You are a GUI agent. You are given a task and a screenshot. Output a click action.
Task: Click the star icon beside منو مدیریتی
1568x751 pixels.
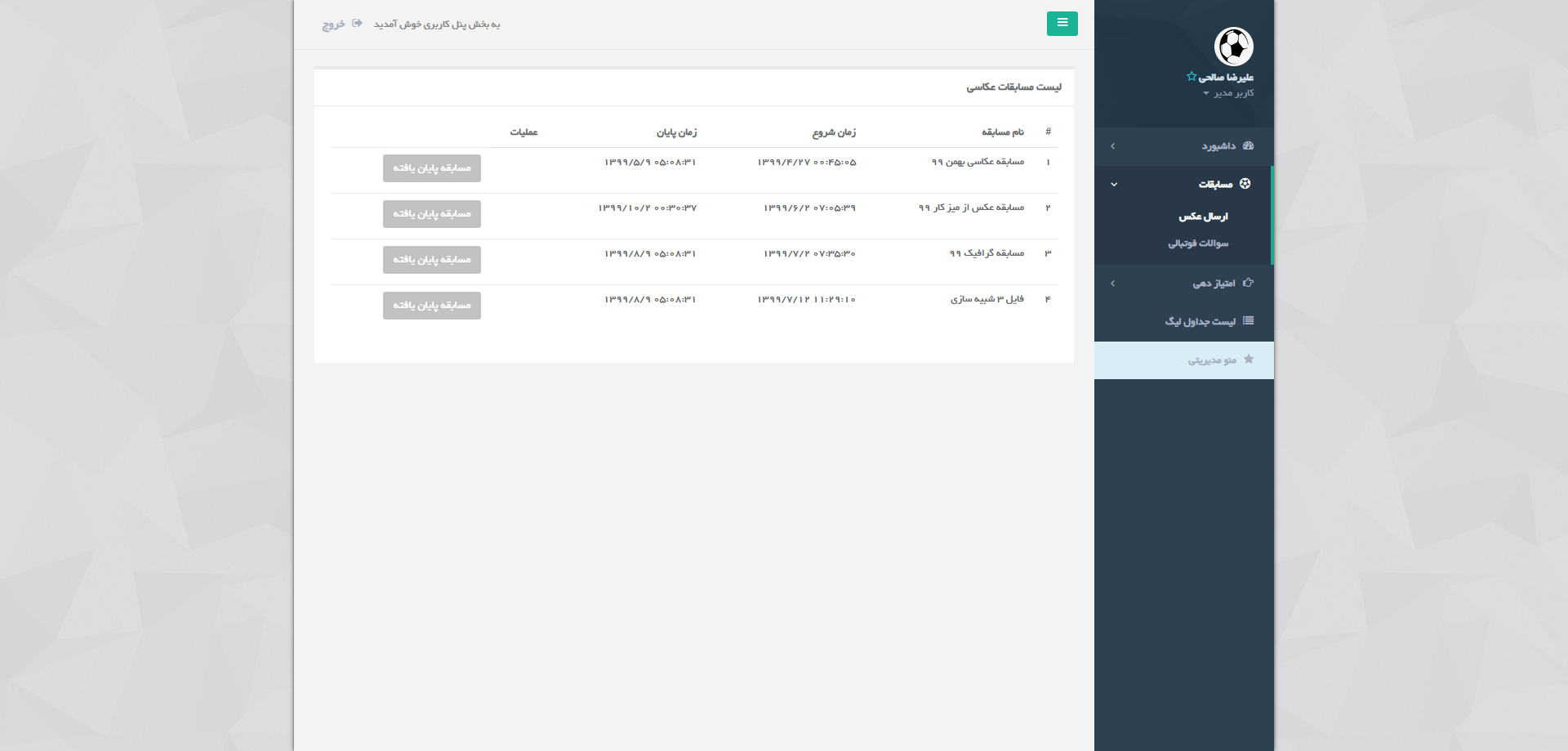pyautogui.click(x=1248, y=360)
